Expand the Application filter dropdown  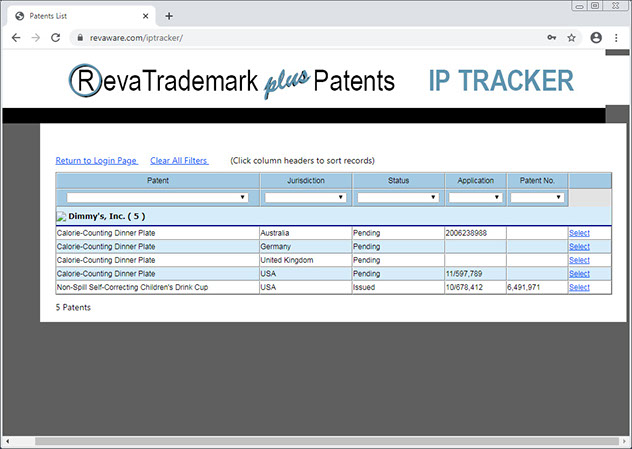click(x=475, y=198)
